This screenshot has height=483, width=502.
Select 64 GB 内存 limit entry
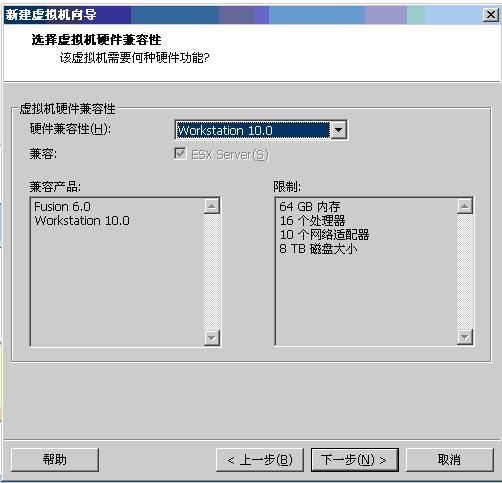click(310, 207)
